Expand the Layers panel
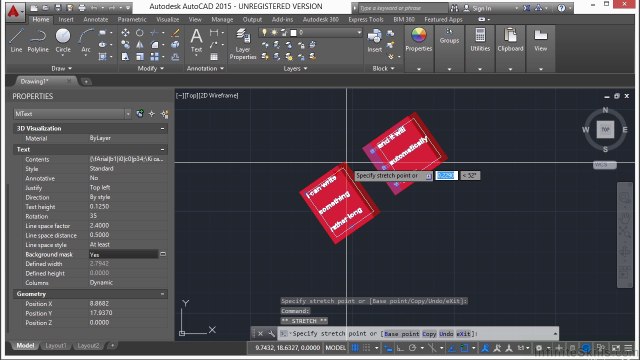Viewport: 640px width, 360px height. pyautogui.click(x=295, y=69)
